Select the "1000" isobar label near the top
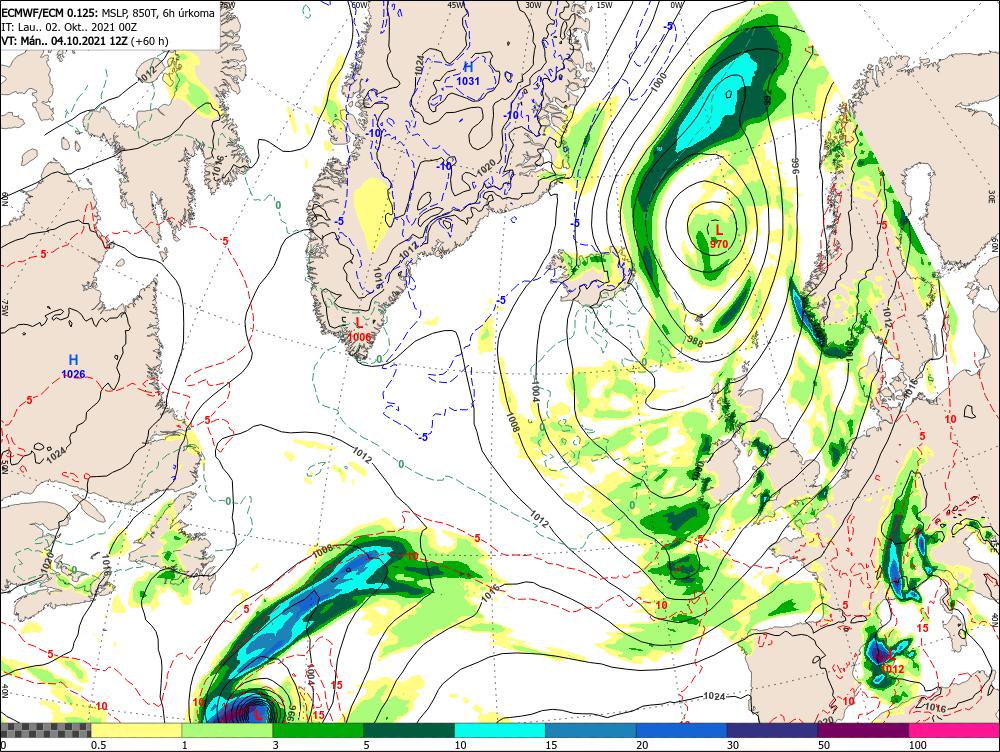The width and height of the screenshot is (1000, 752). [659, 84]
